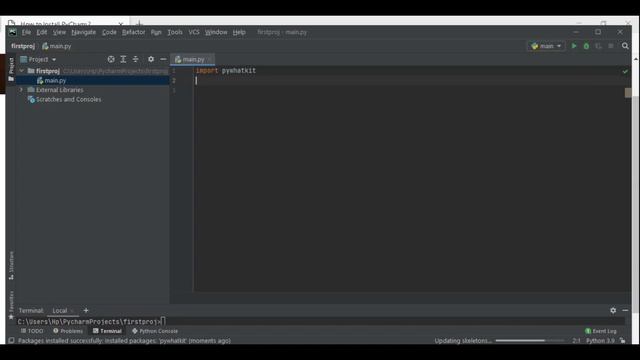Expand All in Project panel

click(x=123, y=59)
